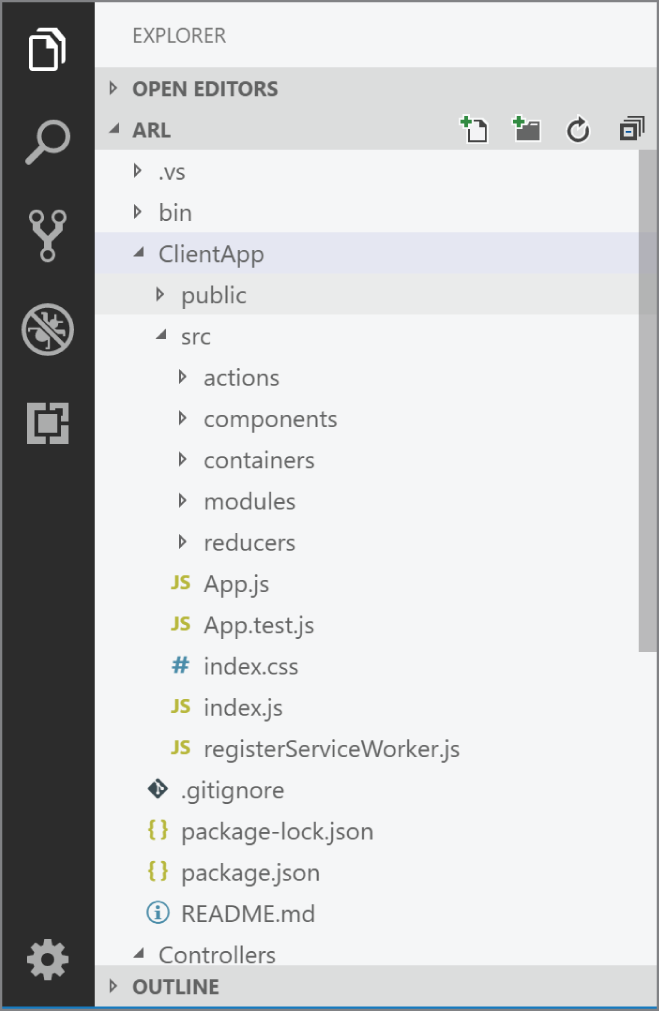Open the Debug view icon
The height and width of the screenshot is (1011, 659).
click(x=46, y=330)
